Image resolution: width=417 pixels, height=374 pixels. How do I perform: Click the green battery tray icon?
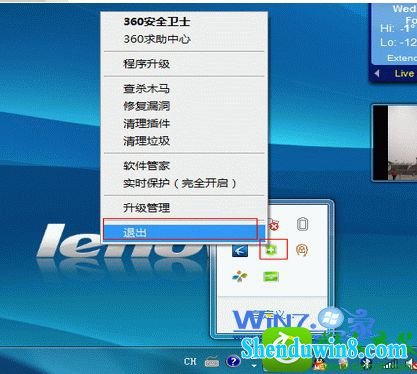(x=271, y=276)
